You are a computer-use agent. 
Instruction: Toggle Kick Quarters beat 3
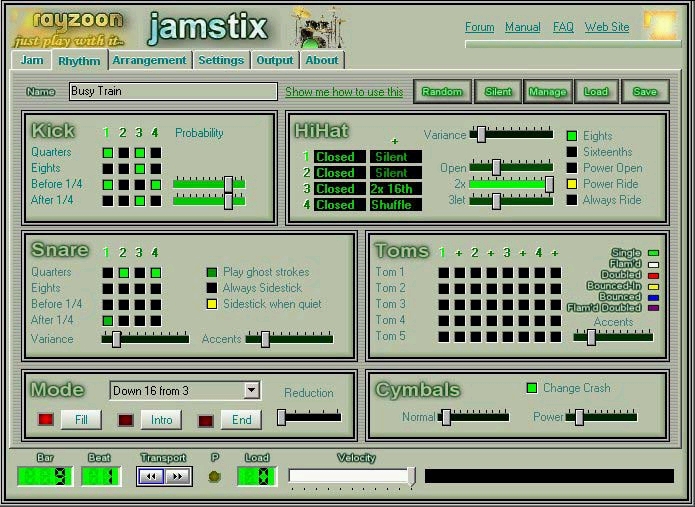point(140,153)
